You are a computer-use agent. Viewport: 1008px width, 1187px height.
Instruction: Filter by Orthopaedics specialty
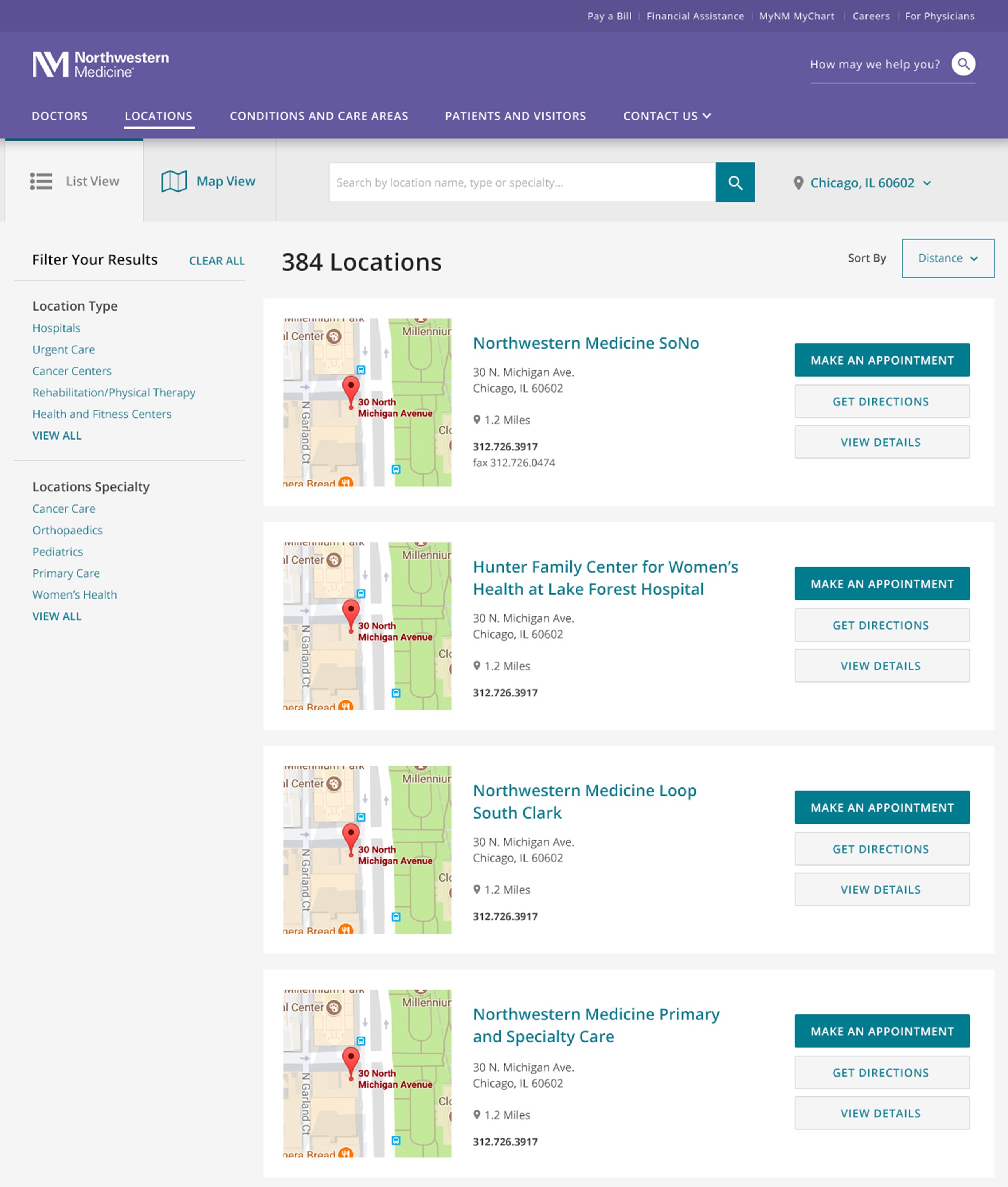tap(68, 531)
